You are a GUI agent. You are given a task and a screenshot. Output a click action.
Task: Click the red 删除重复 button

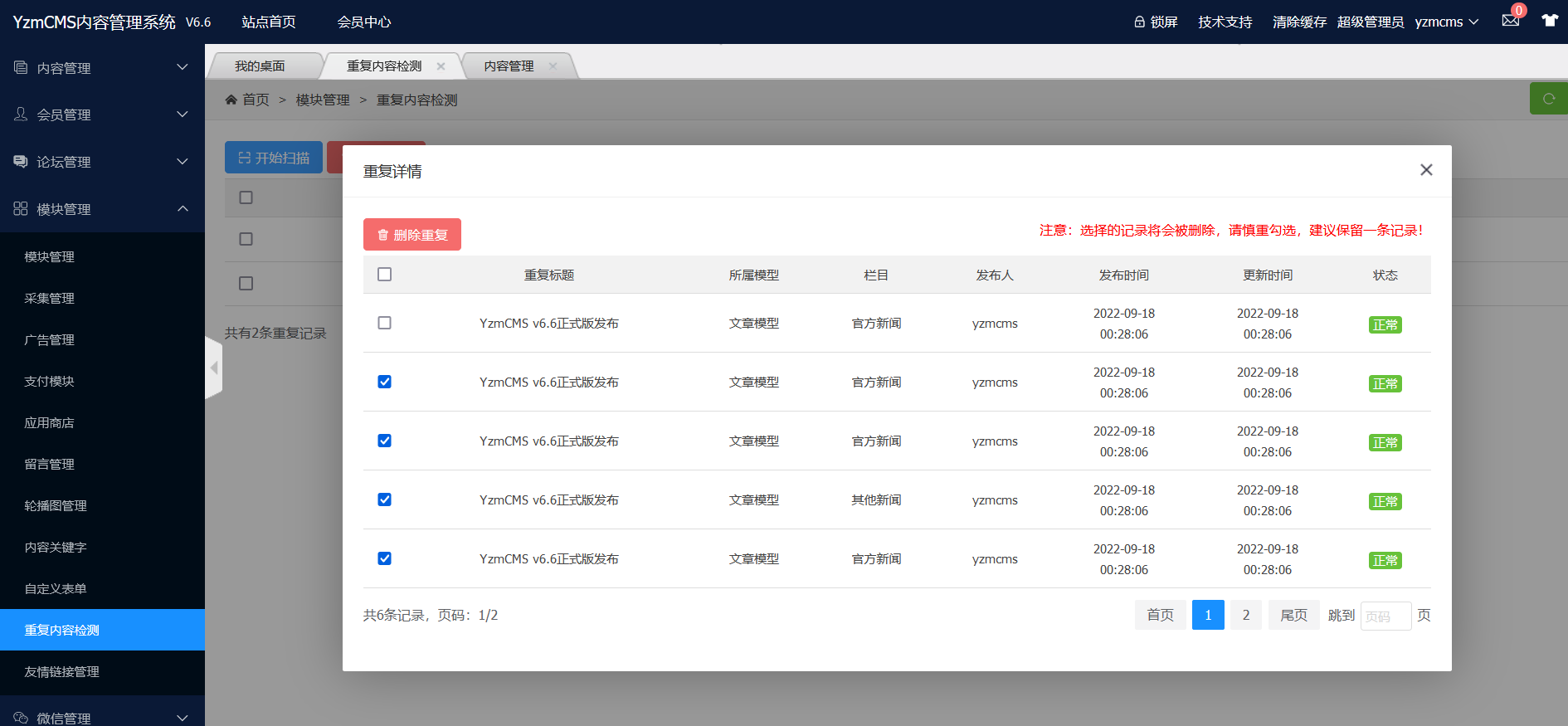point(412,235)
